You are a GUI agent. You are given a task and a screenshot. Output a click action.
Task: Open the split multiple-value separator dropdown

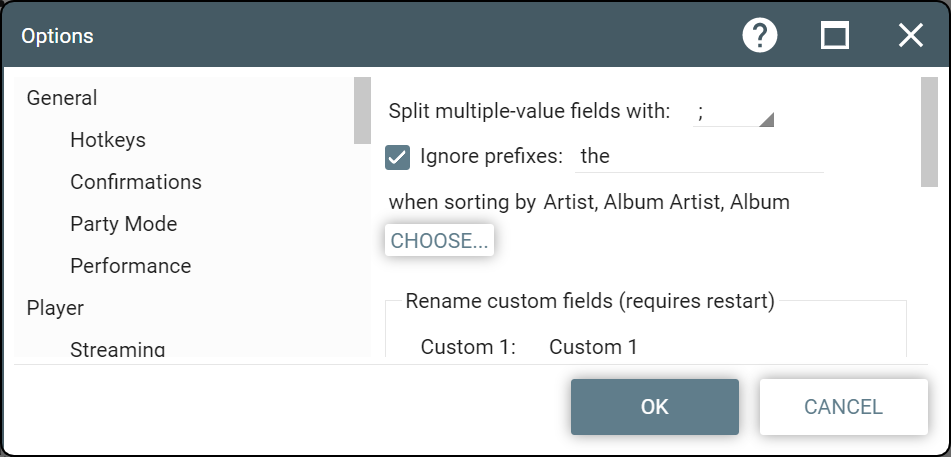coord(735,113)
